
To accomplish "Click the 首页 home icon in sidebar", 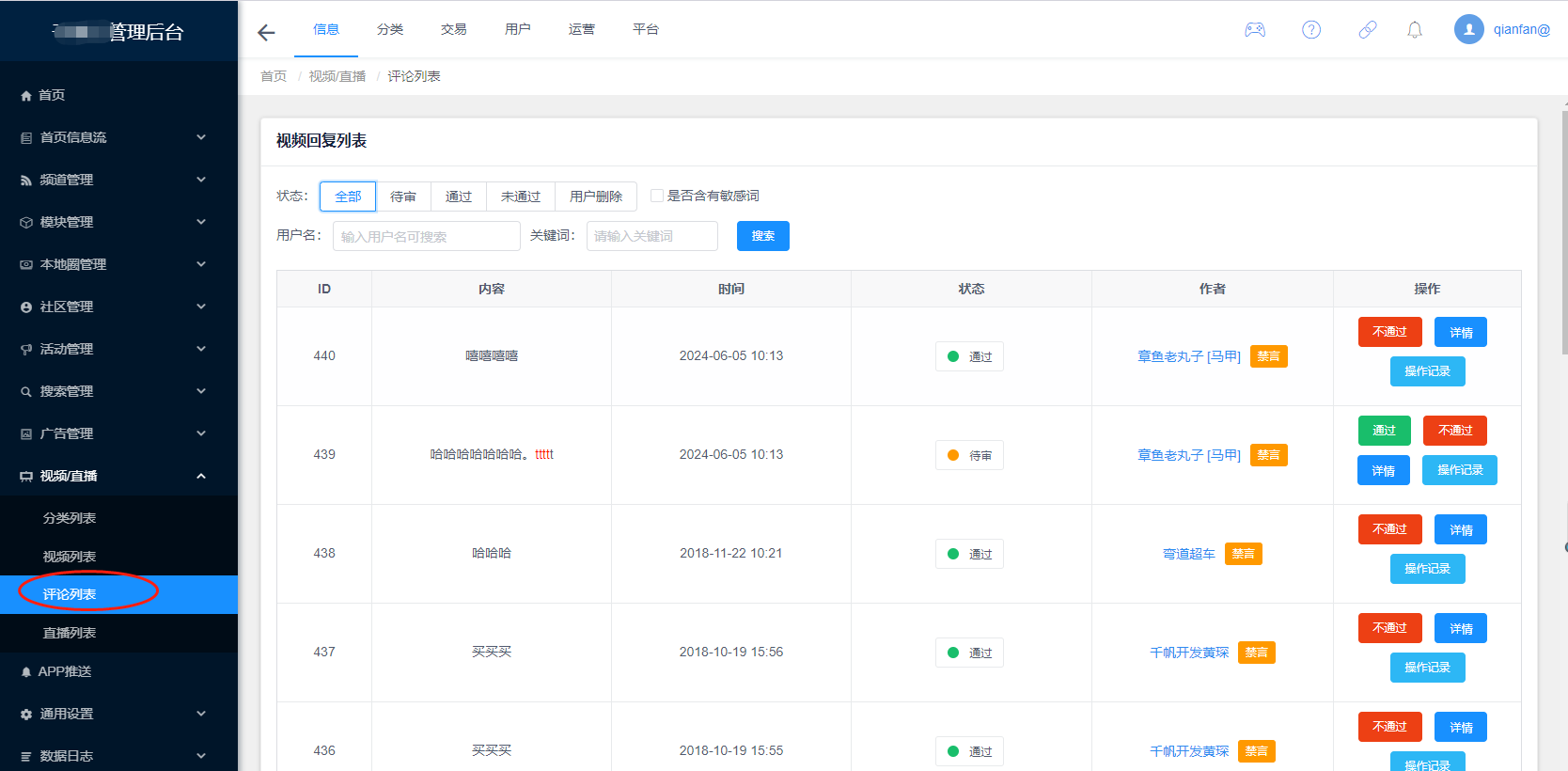I will click(x=26, y=96).
